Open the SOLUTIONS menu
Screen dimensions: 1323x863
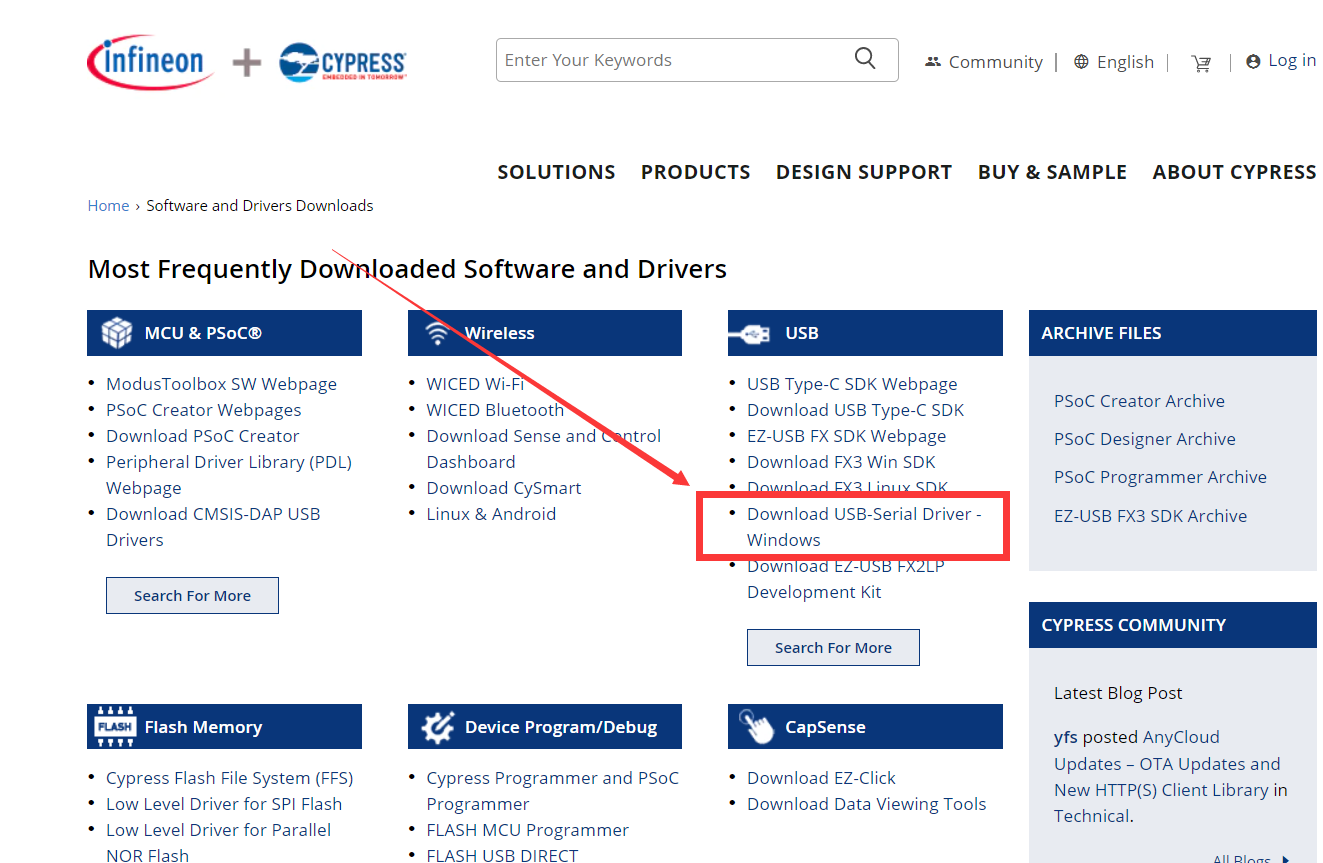pyautogui.click(x=556, y=172)
